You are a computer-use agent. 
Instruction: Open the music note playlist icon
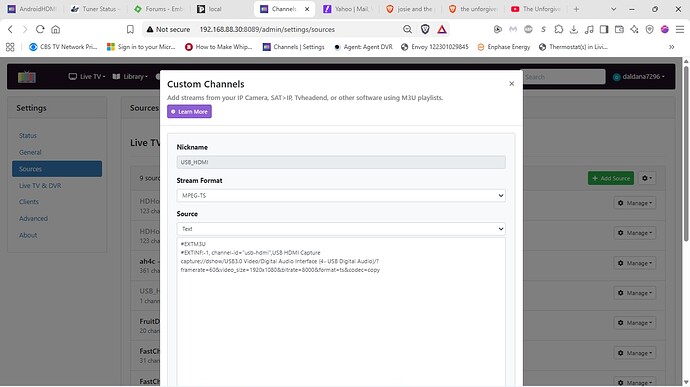point(589,29)
